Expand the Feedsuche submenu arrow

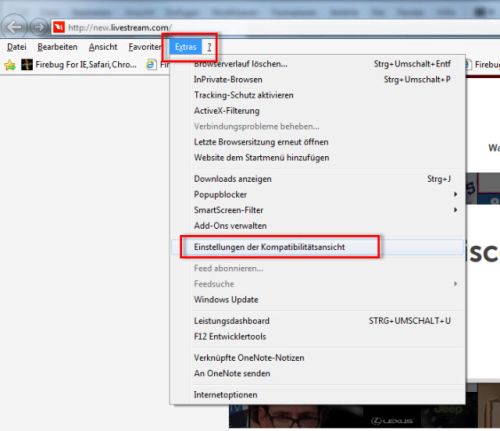point(455,284)
